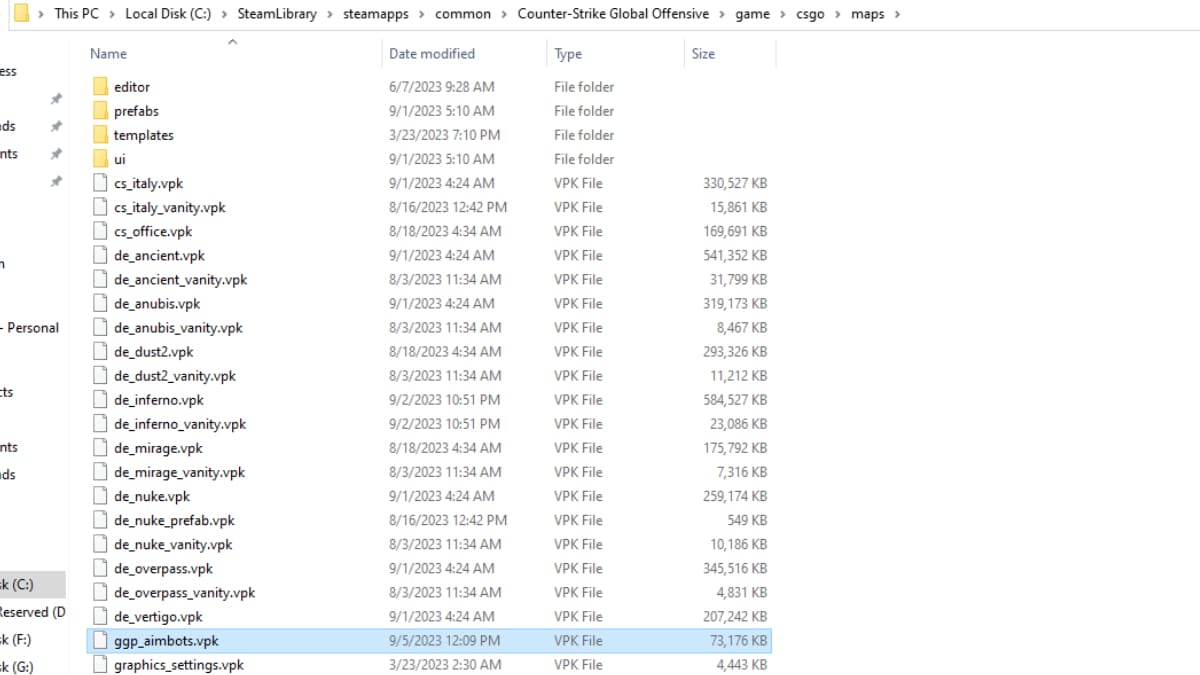Click the de_dust2.vpk file icon
Screen dimensions: 1200x675
point(99,352)
